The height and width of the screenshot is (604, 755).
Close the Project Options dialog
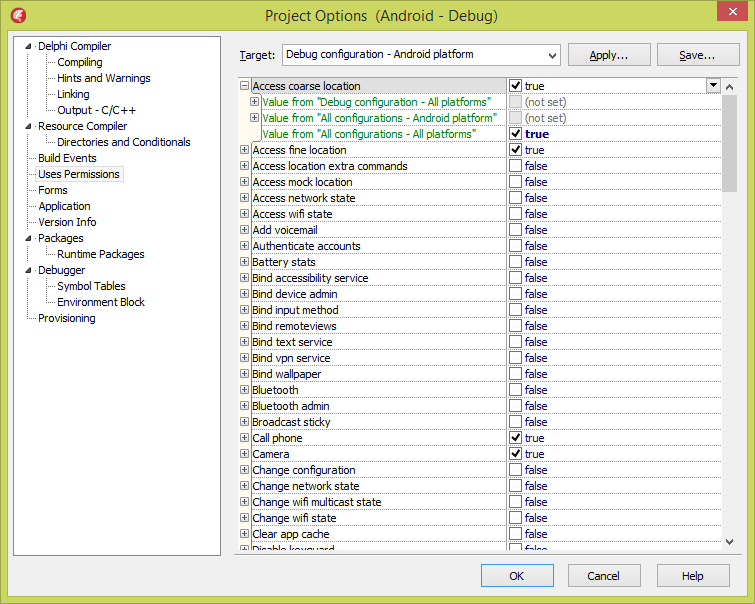pyautogui.click(x=732, y=11)
